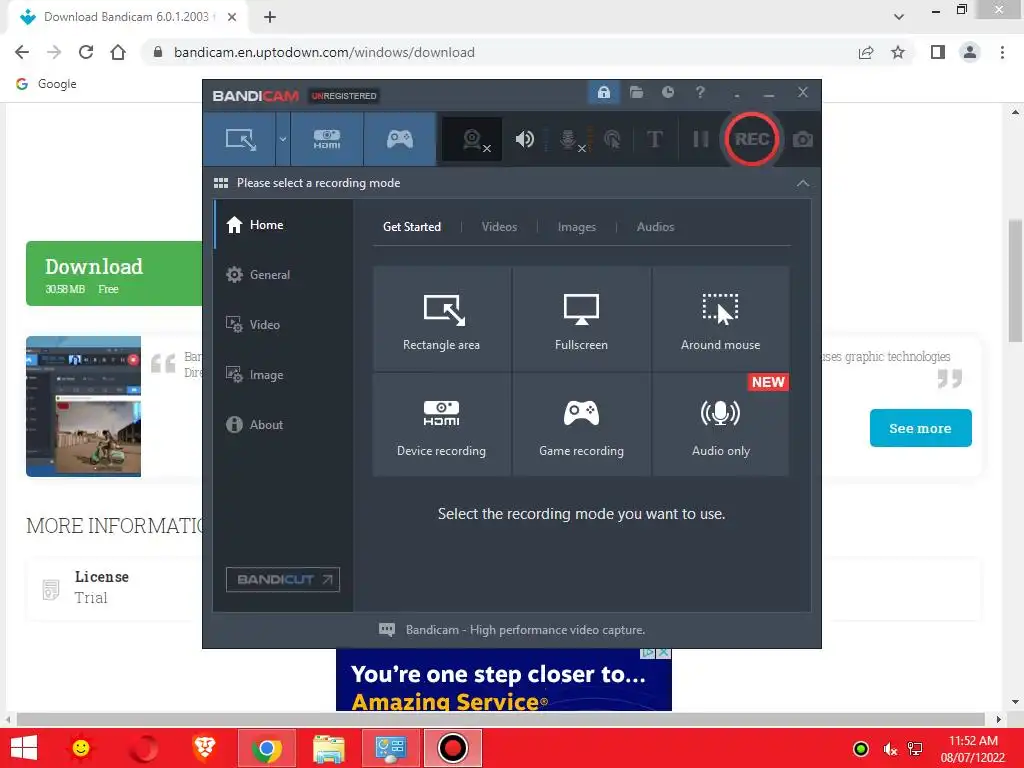Switch to Videos tab
This screenshot has width=1024, height=768.
tap(499, 227)
